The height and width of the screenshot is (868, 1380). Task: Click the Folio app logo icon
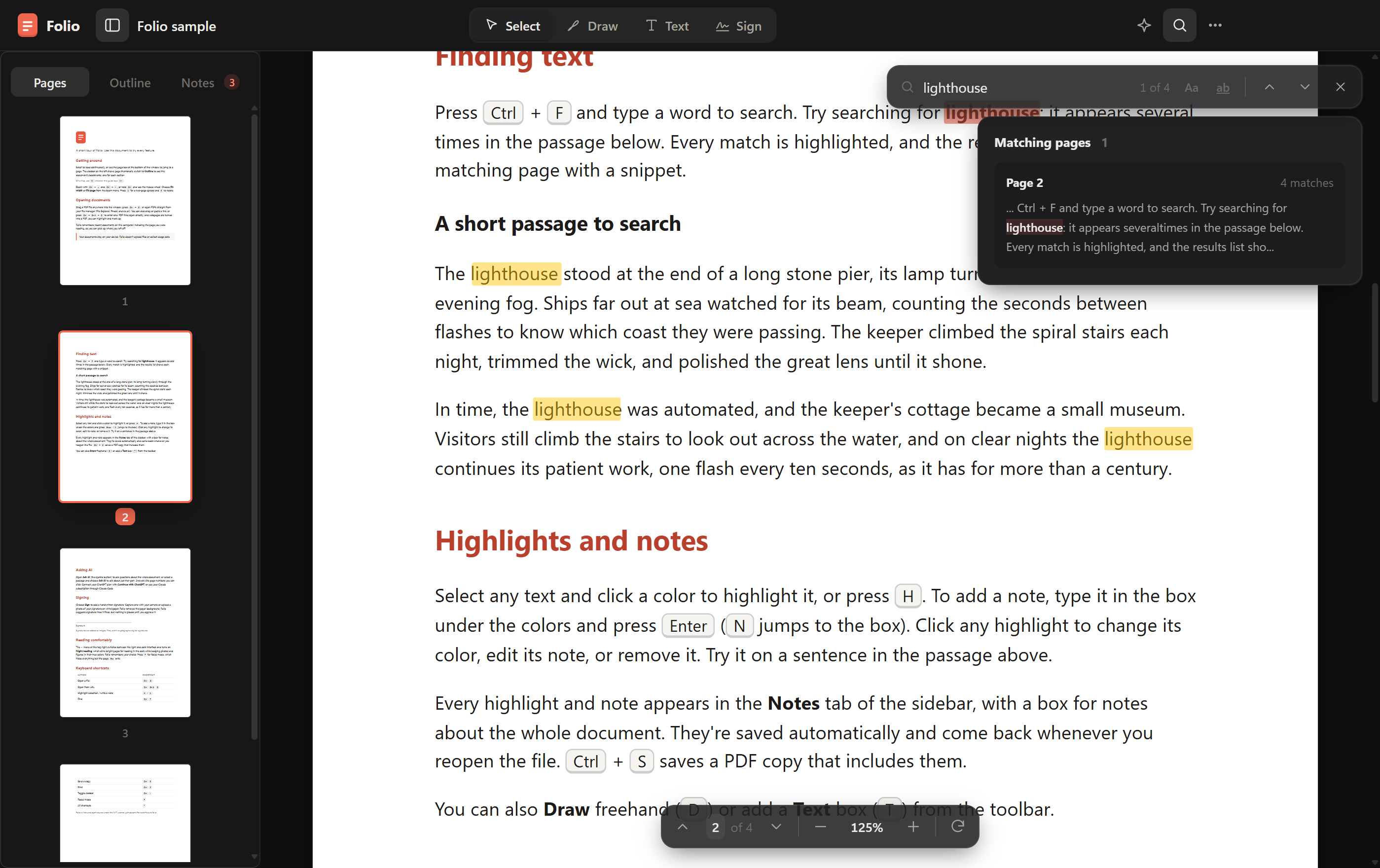[x=27, y=26]
